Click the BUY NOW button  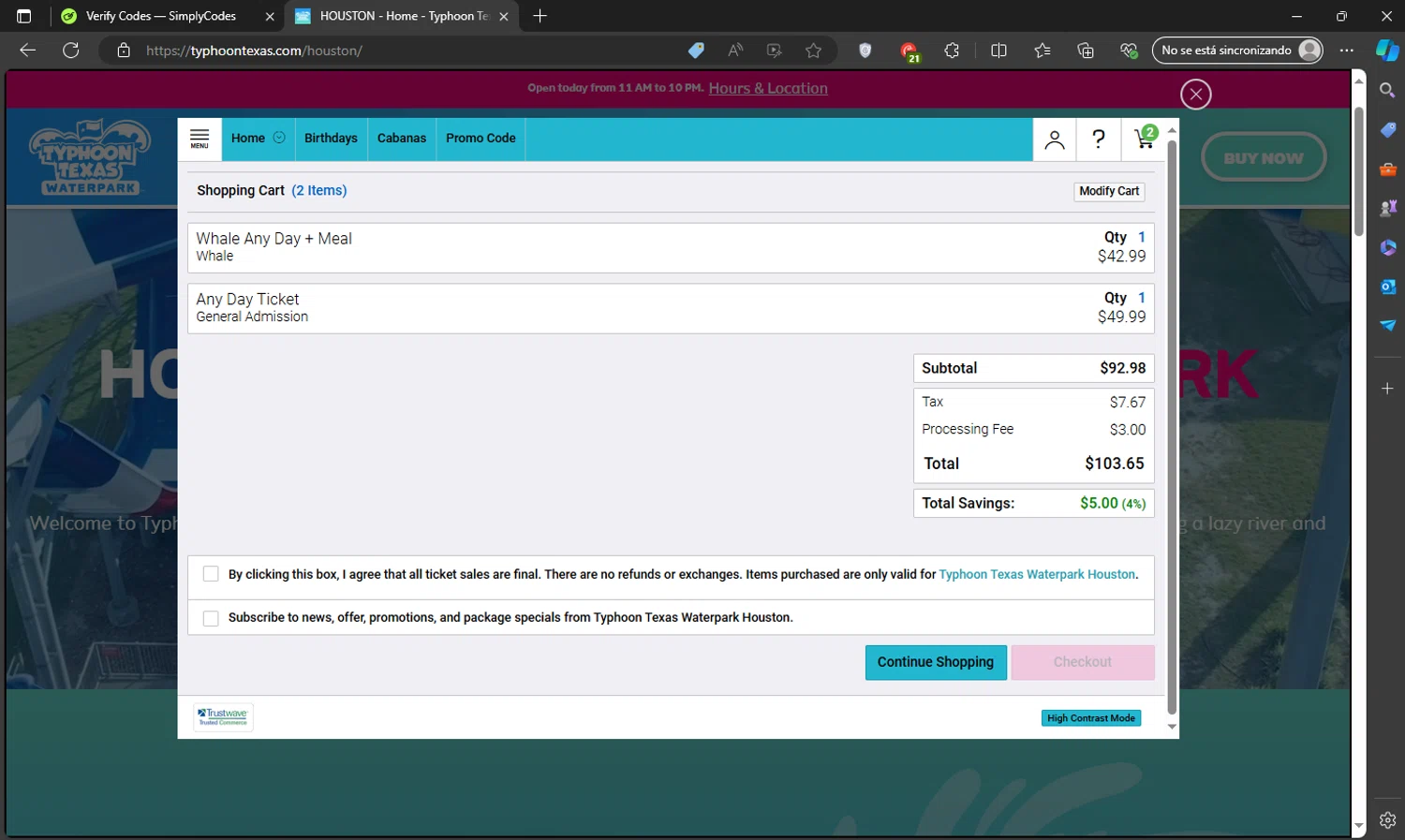point(1264,158)
